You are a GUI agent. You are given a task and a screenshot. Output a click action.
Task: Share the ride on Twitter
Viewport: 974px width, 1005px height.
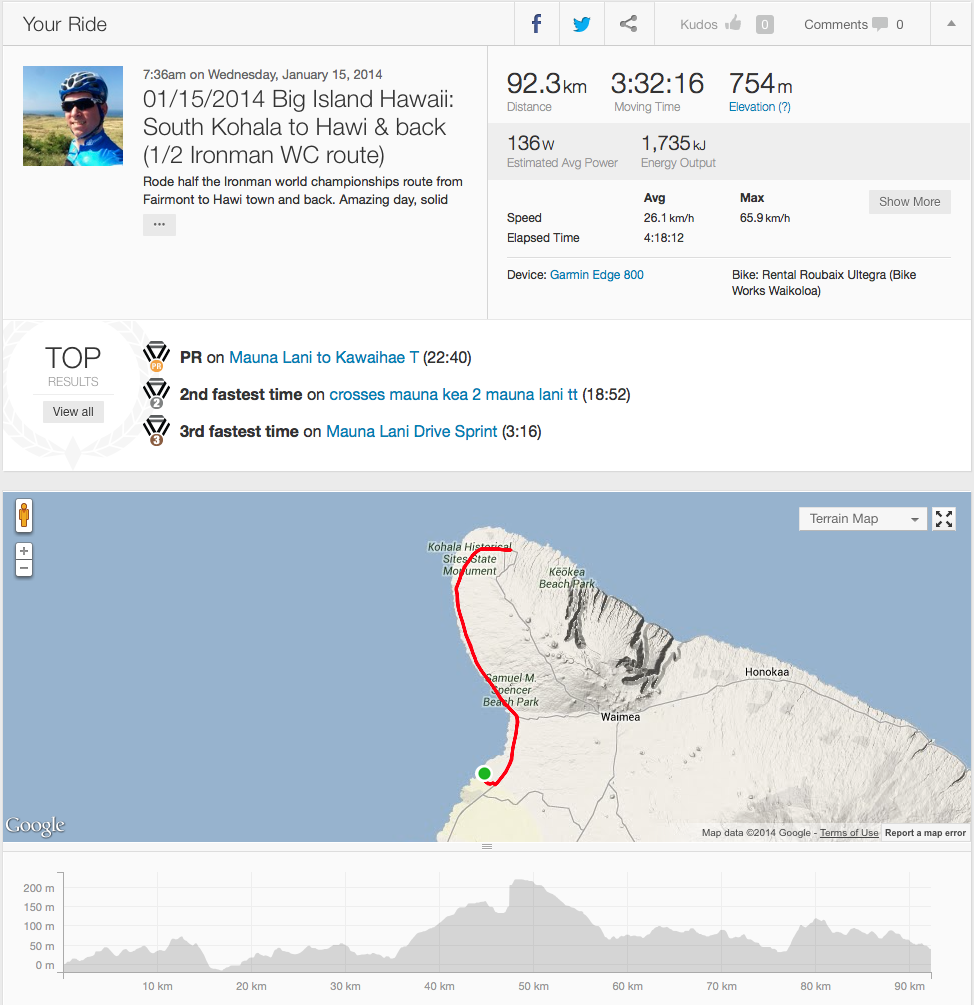[582, 24]
